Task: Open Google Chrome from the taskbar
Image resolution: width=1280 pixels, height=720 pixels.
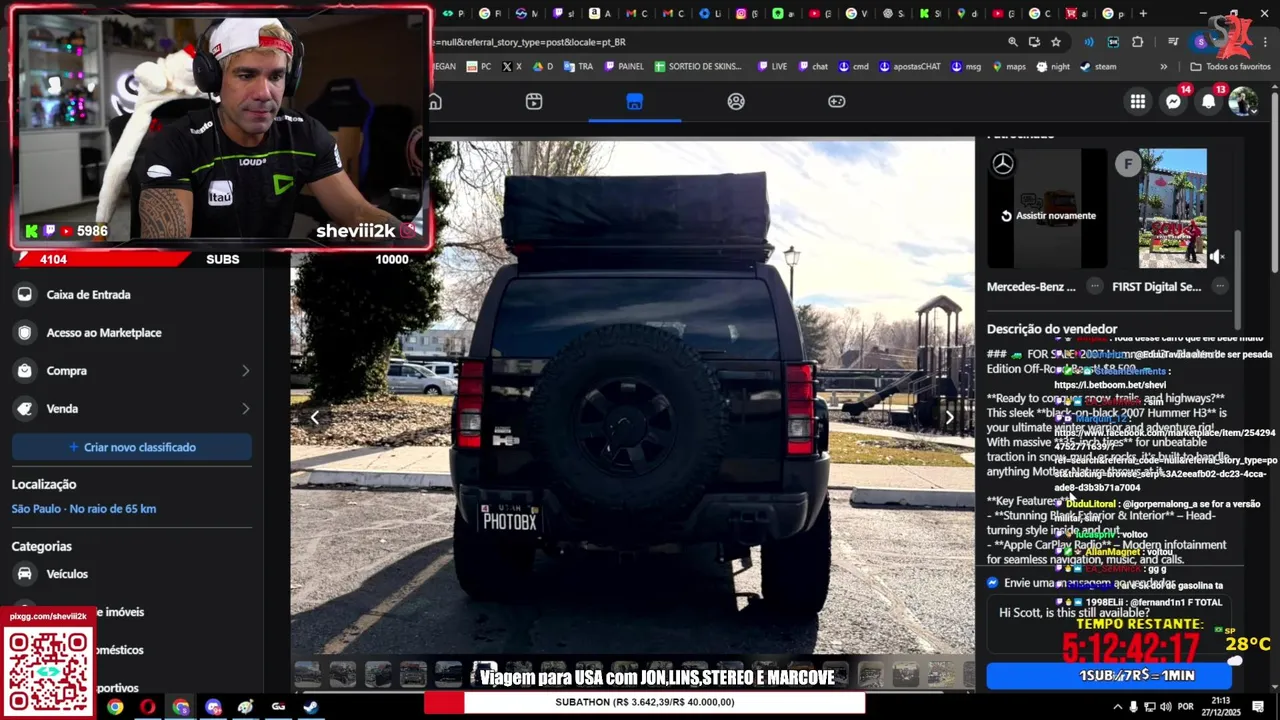Action: point(115,707)
